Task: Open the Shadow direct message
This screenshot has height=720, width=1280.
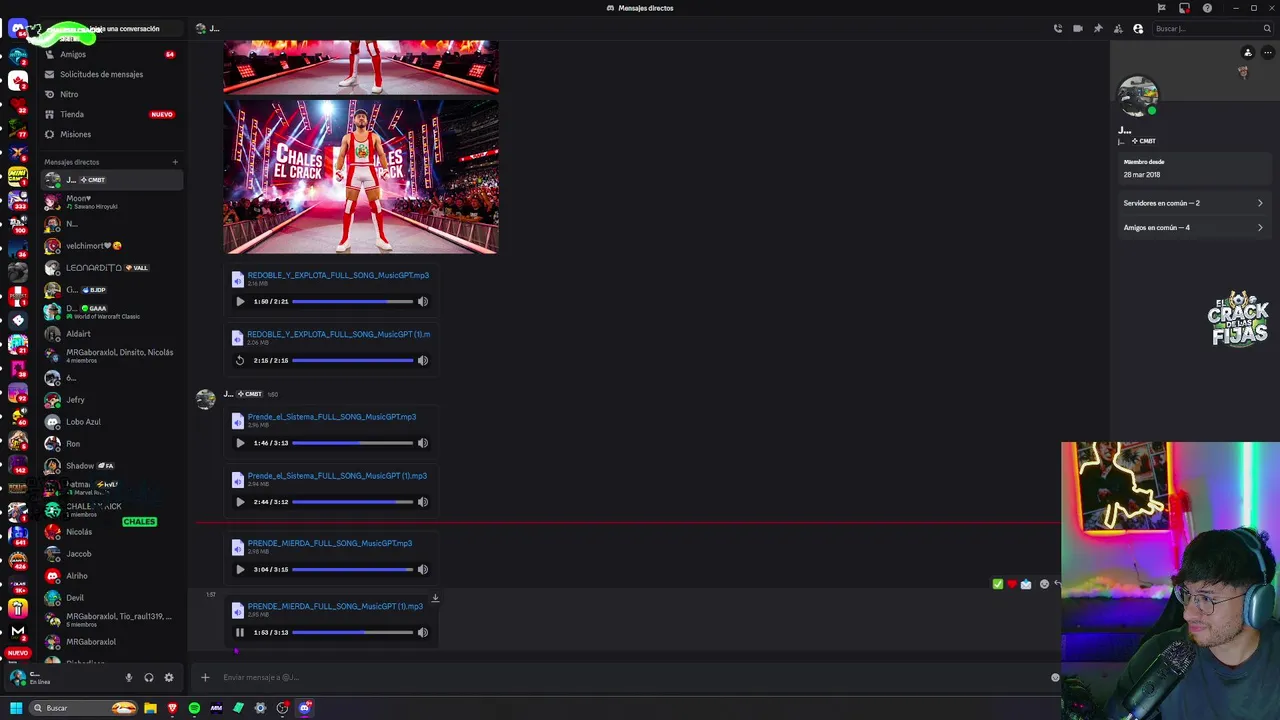Action: coord(110,466)
